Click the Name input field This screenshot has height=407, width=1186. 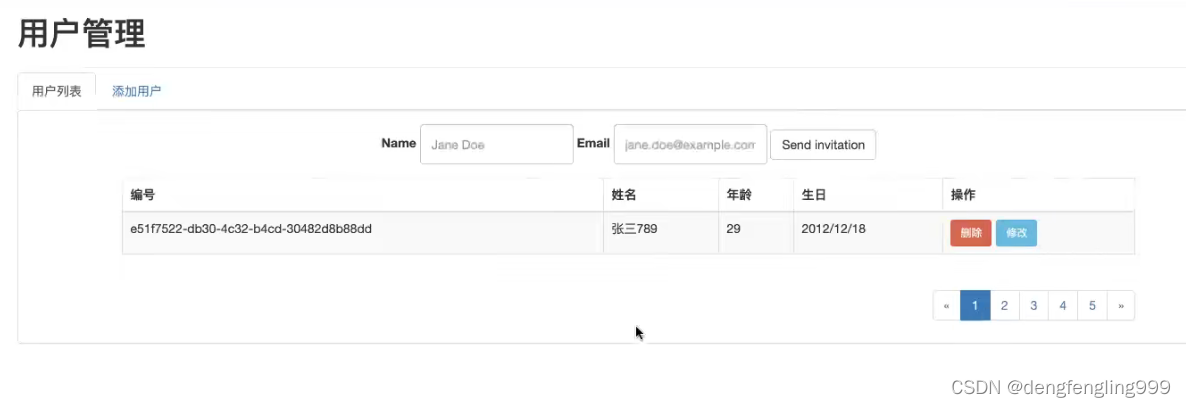(x=497, y=144)
